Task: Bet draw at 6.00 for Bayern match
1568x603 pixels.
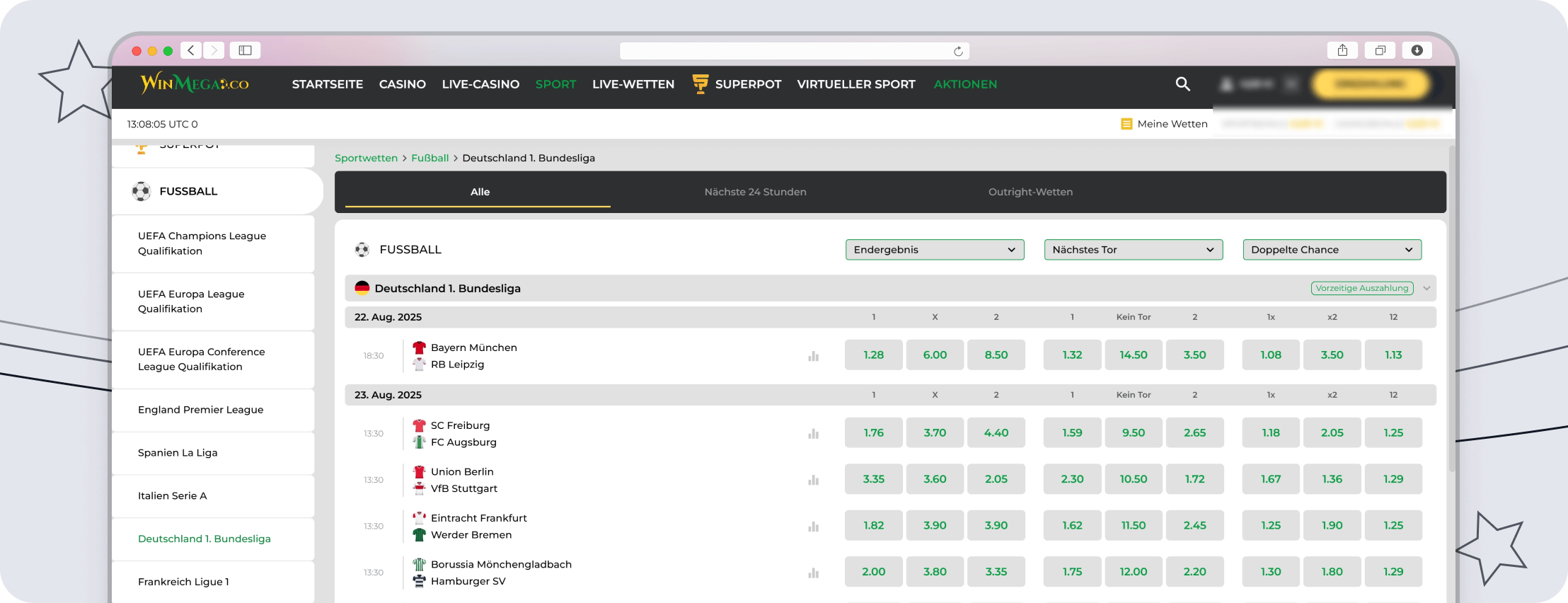Action: [x=935, y=355]
